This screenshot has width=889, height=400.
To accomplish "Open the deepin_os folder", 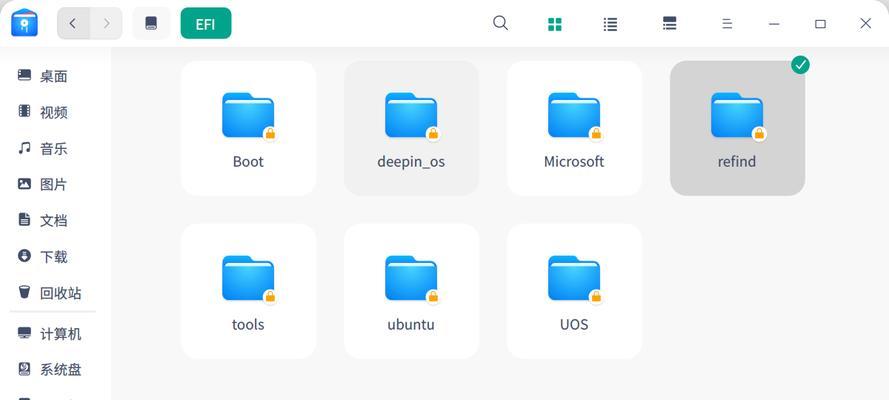I will click(411, 128).
